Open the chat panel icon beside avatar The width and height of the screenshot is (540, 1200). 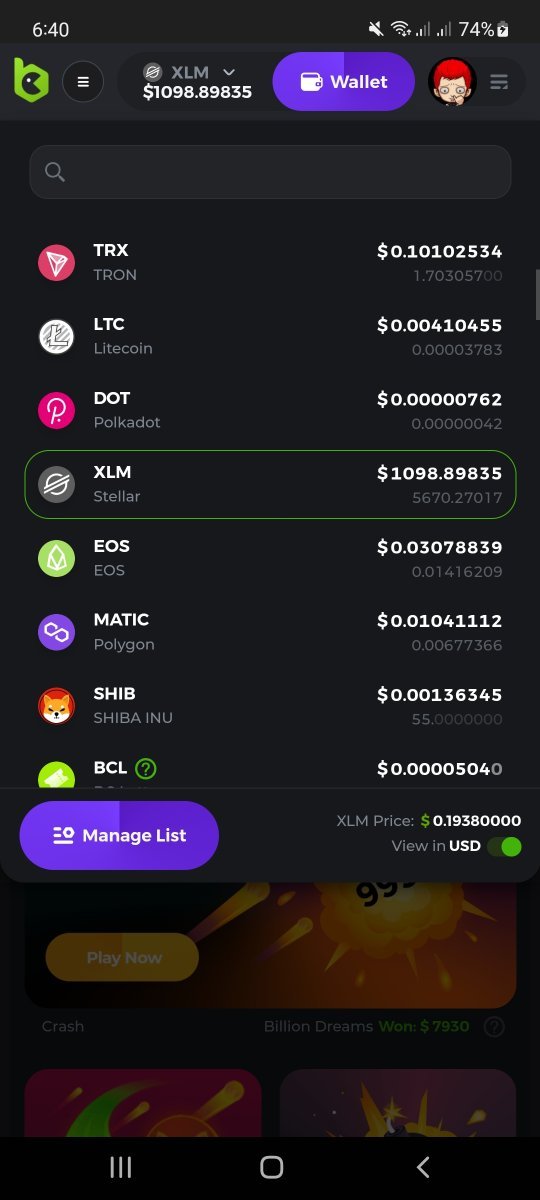[500, 82]
